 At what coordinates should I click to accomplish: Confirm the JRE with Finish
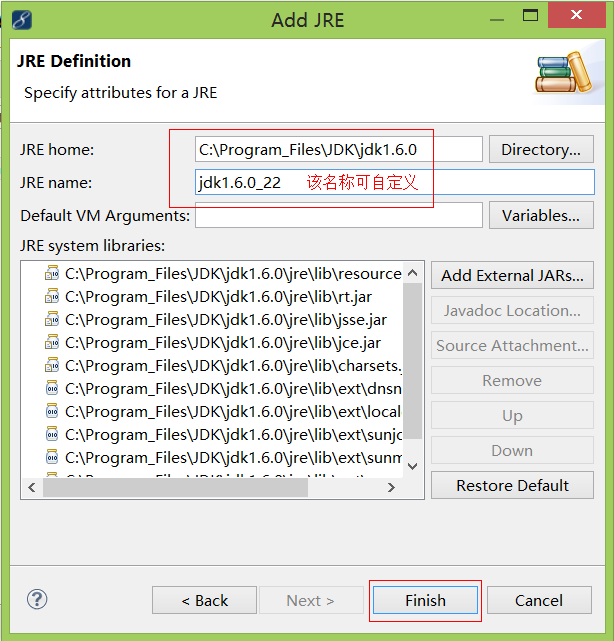[425, 600]
